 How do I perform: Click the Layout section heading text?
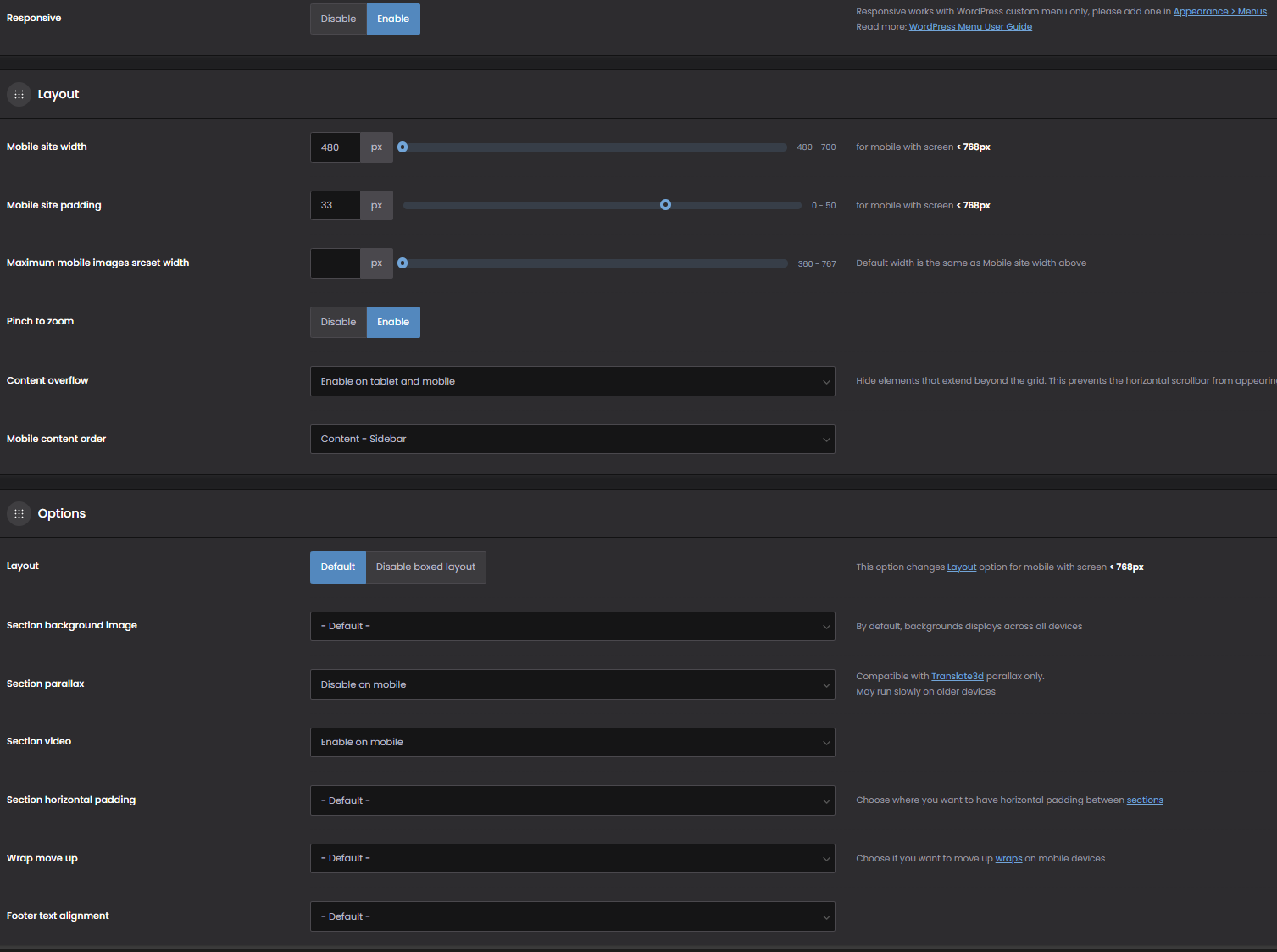click(58, 94)
